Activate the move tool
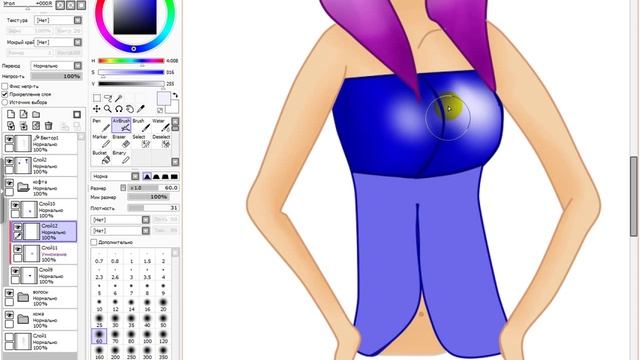This screenshot has height=360, width=640. [97, 109]
